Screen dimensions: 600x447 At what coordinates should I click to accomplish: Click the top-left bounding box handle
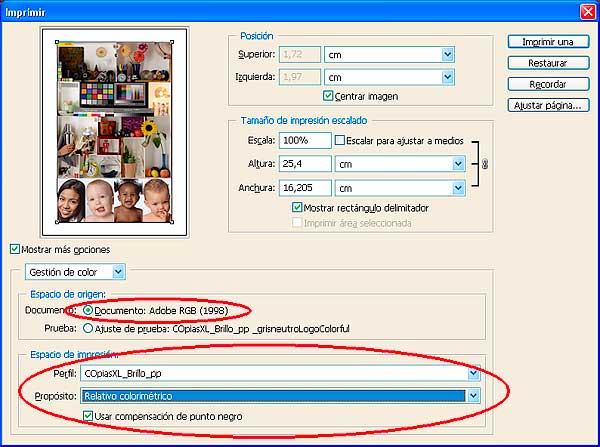click(57, 42)
